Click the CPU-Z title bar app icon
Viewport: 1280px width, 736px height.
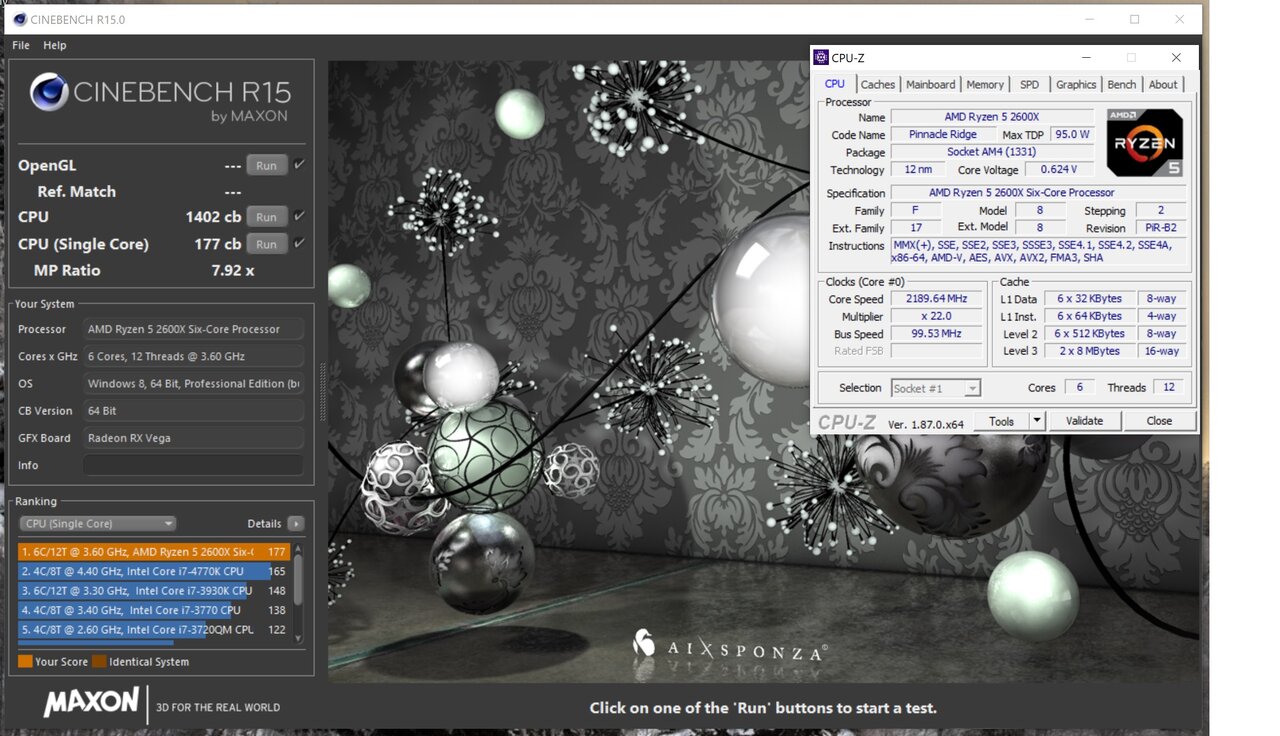point(821,57)
